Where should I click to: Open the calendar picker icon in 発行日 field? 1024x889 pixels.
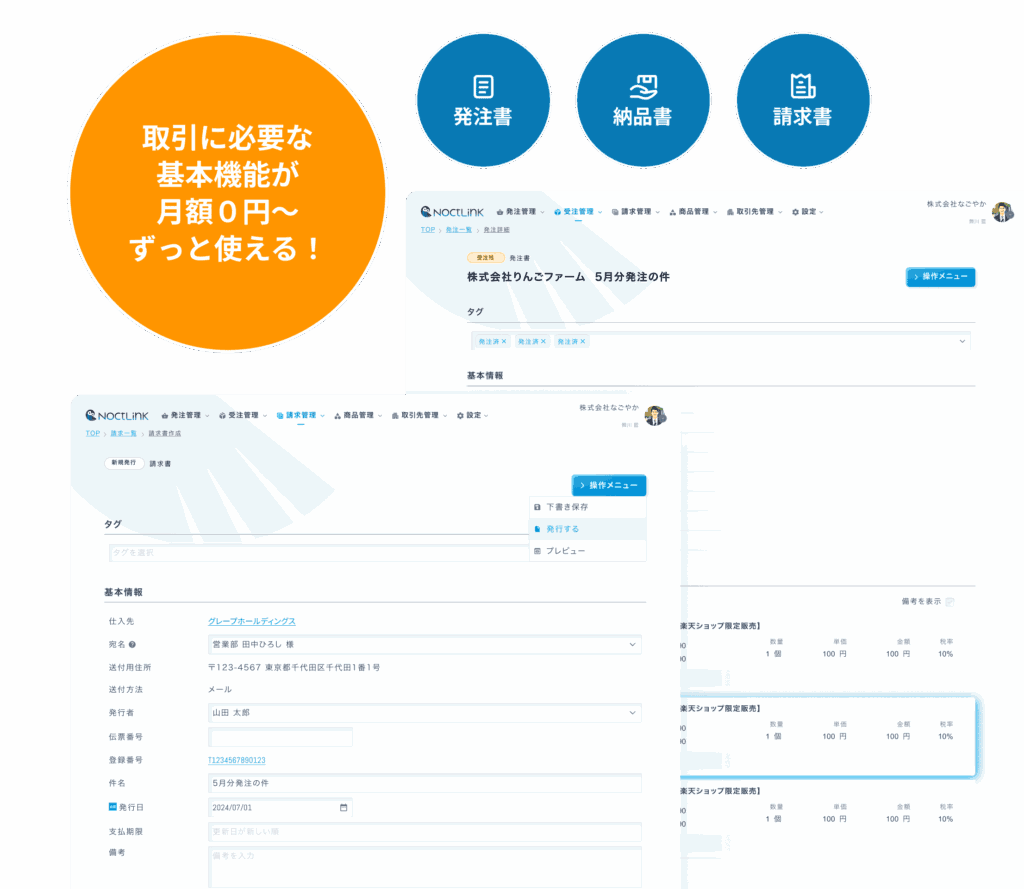344,807
